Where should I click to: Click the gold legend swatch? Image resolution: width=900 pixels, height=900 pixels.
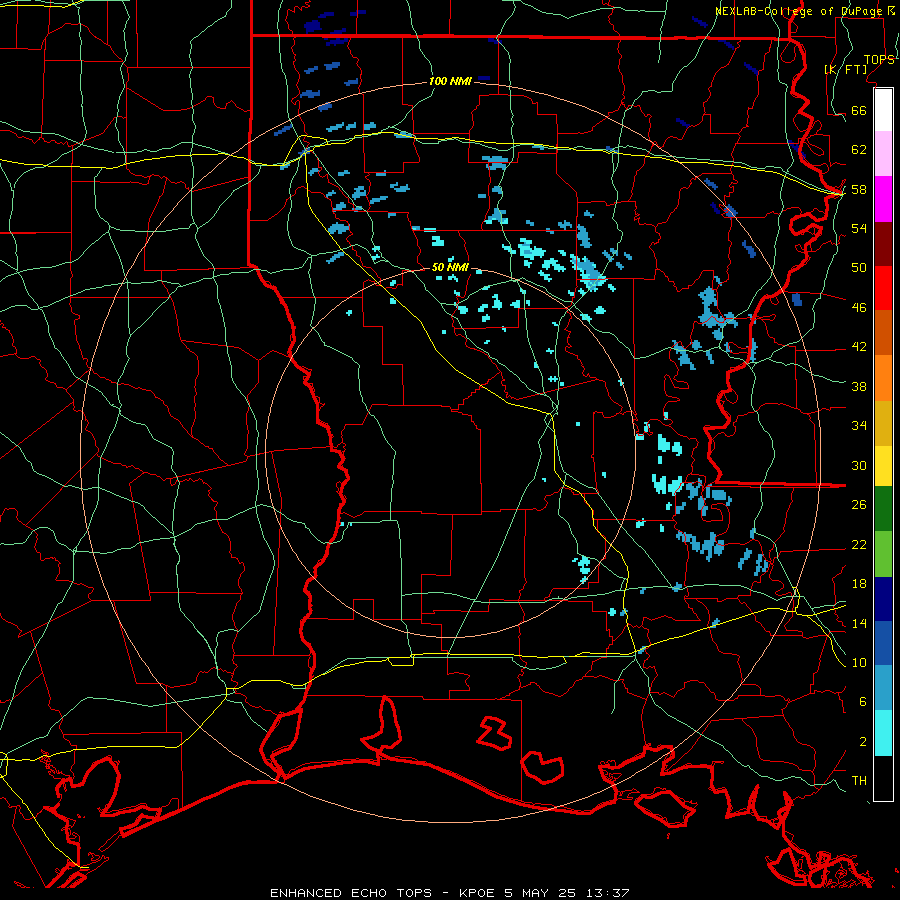tap(883, 423)
